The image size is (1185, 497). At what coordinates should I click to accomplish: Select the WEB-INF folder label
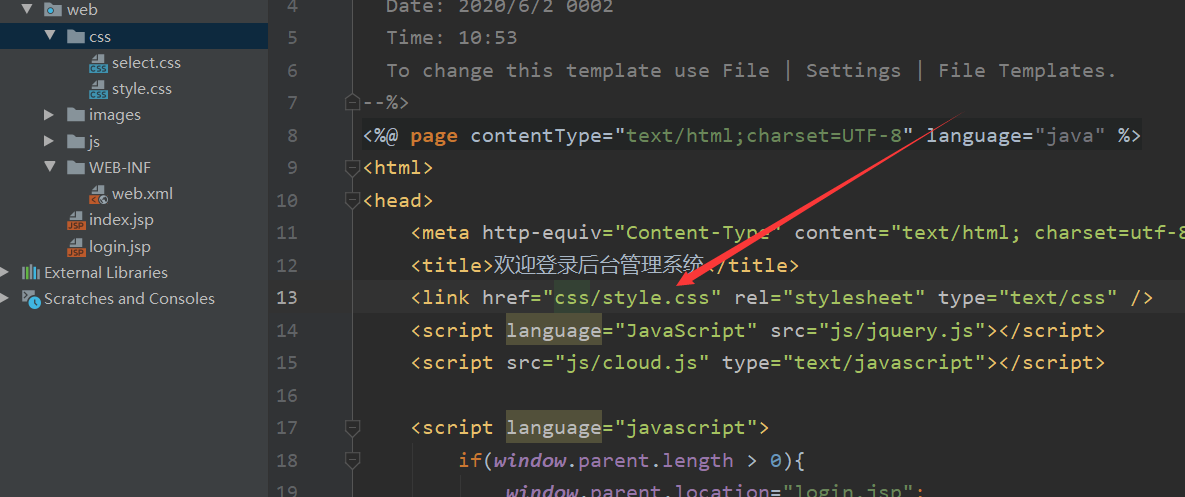(x=120, y=167)
